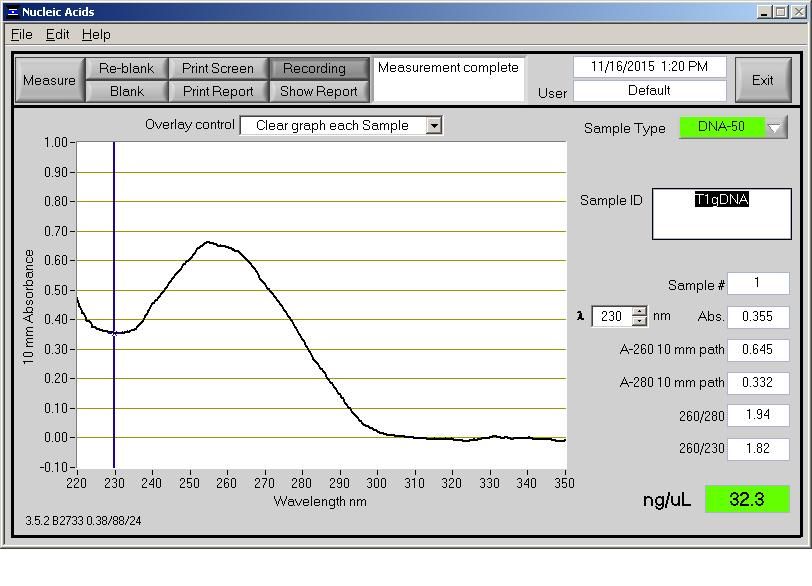This screenshot has width=812, height=586.
Task: Toggle the Recording button
Action: (319, 68)
